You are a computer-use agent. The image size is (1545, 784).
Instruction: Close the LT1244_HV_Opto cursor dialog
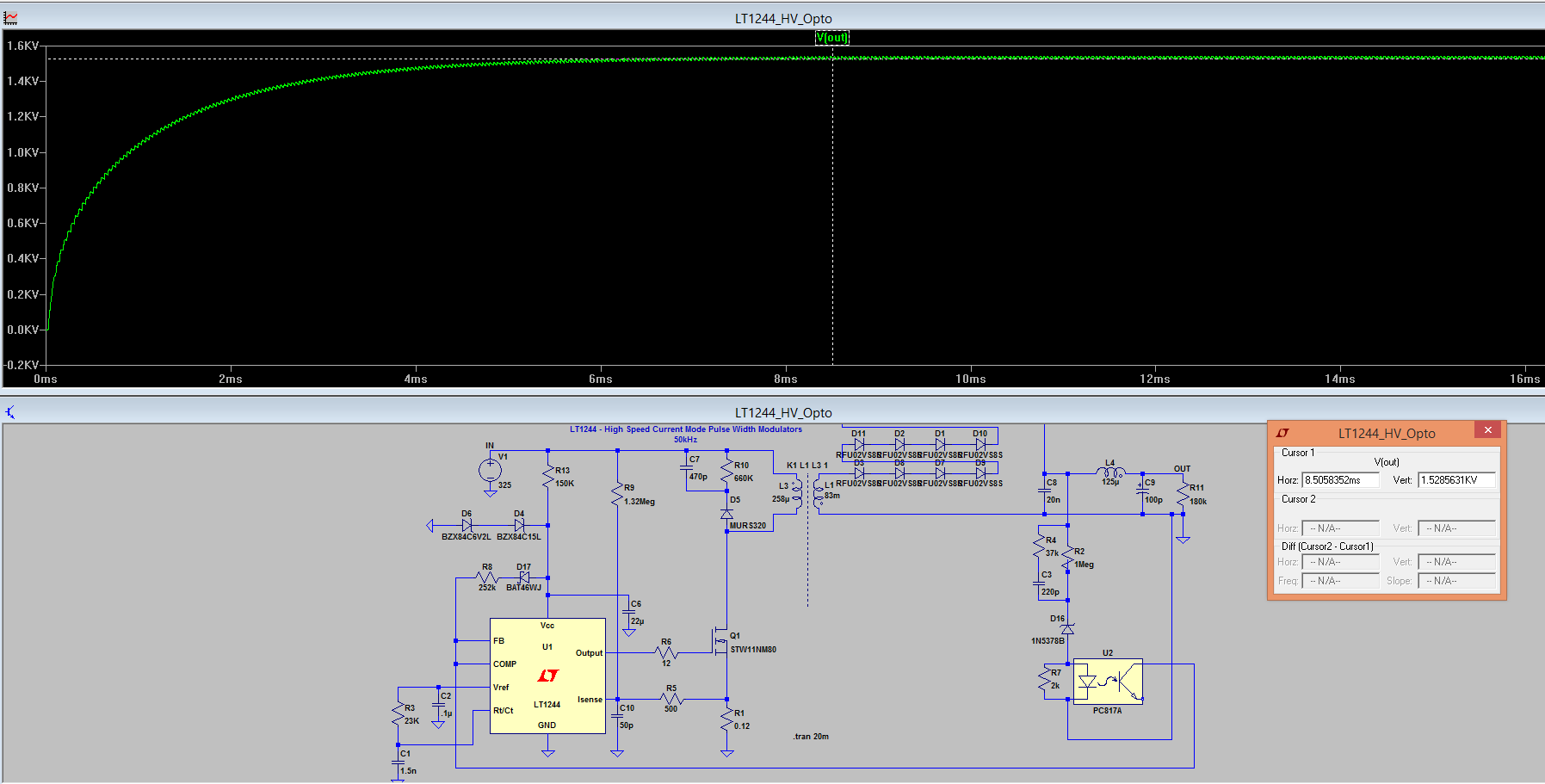pyautogui.click(x=1487, y=430)
